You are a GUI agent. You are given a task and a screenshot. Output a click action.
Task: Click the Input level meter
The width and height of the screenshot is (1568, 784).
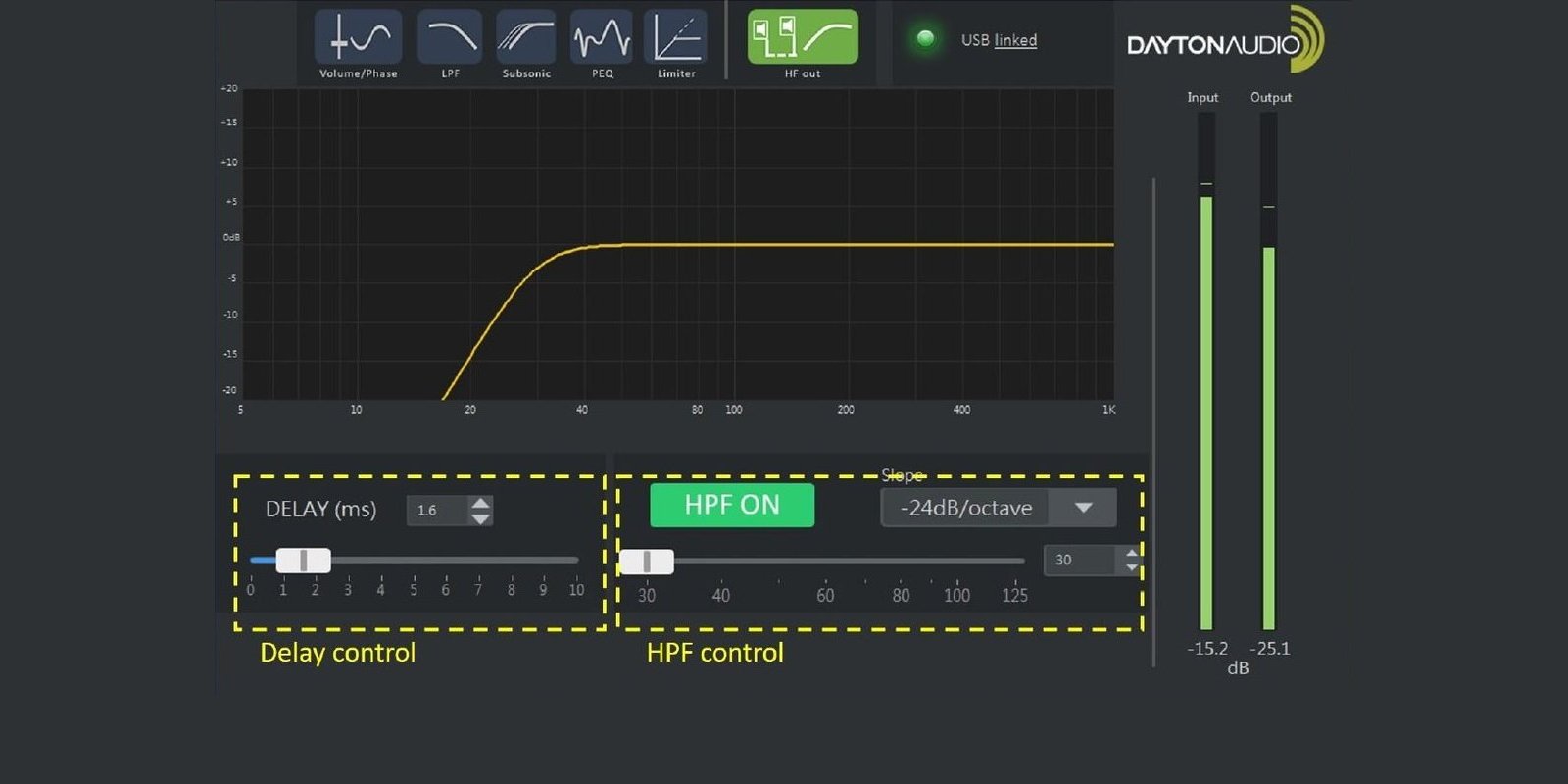[1206, 370]
